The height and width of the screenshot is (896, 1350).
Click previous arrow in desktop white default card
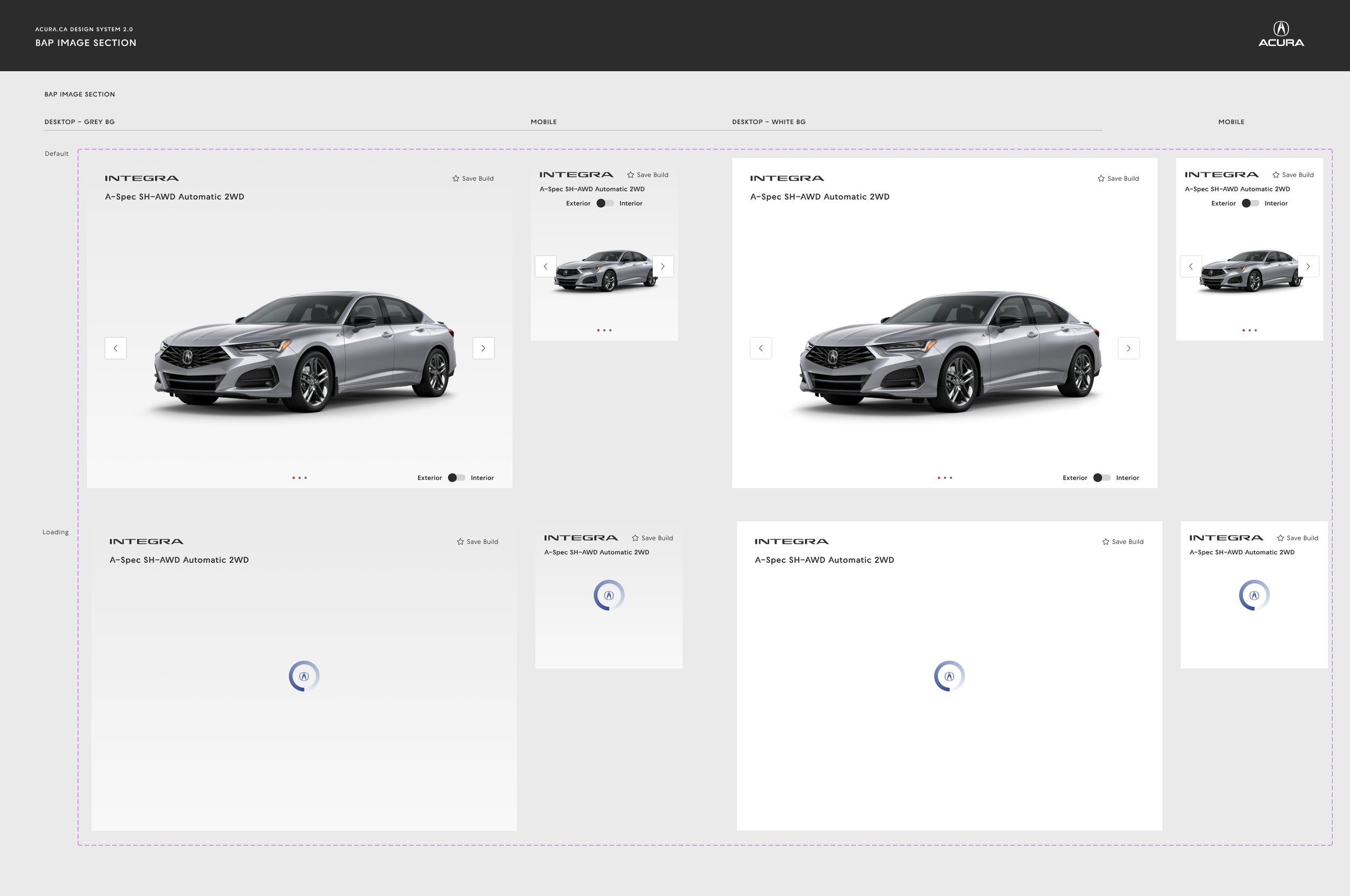point(761,348)
